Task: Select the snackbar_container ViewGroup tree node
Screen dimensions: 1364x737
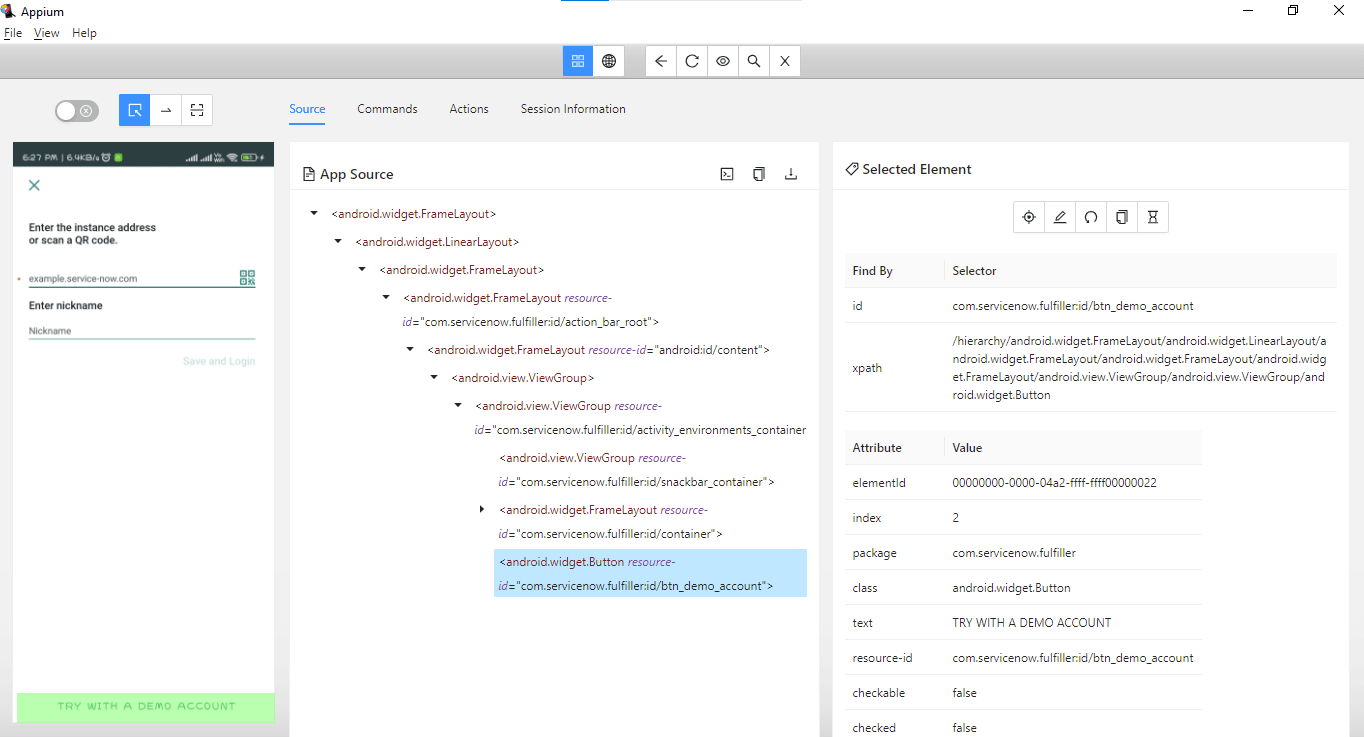Action: click(636, 470)
